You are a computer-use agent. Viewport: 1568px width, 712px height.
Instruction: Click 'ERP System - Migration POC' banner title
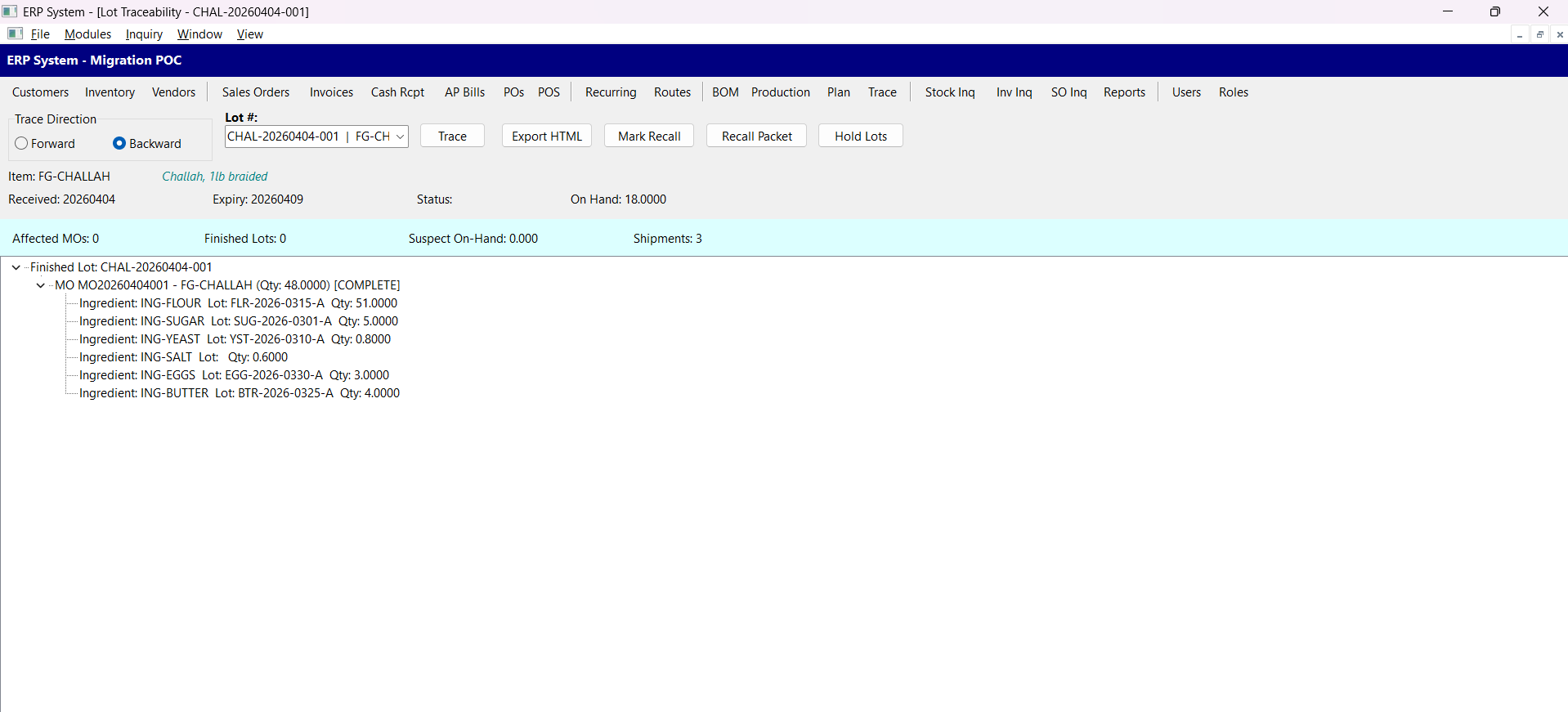pos(94,60)
